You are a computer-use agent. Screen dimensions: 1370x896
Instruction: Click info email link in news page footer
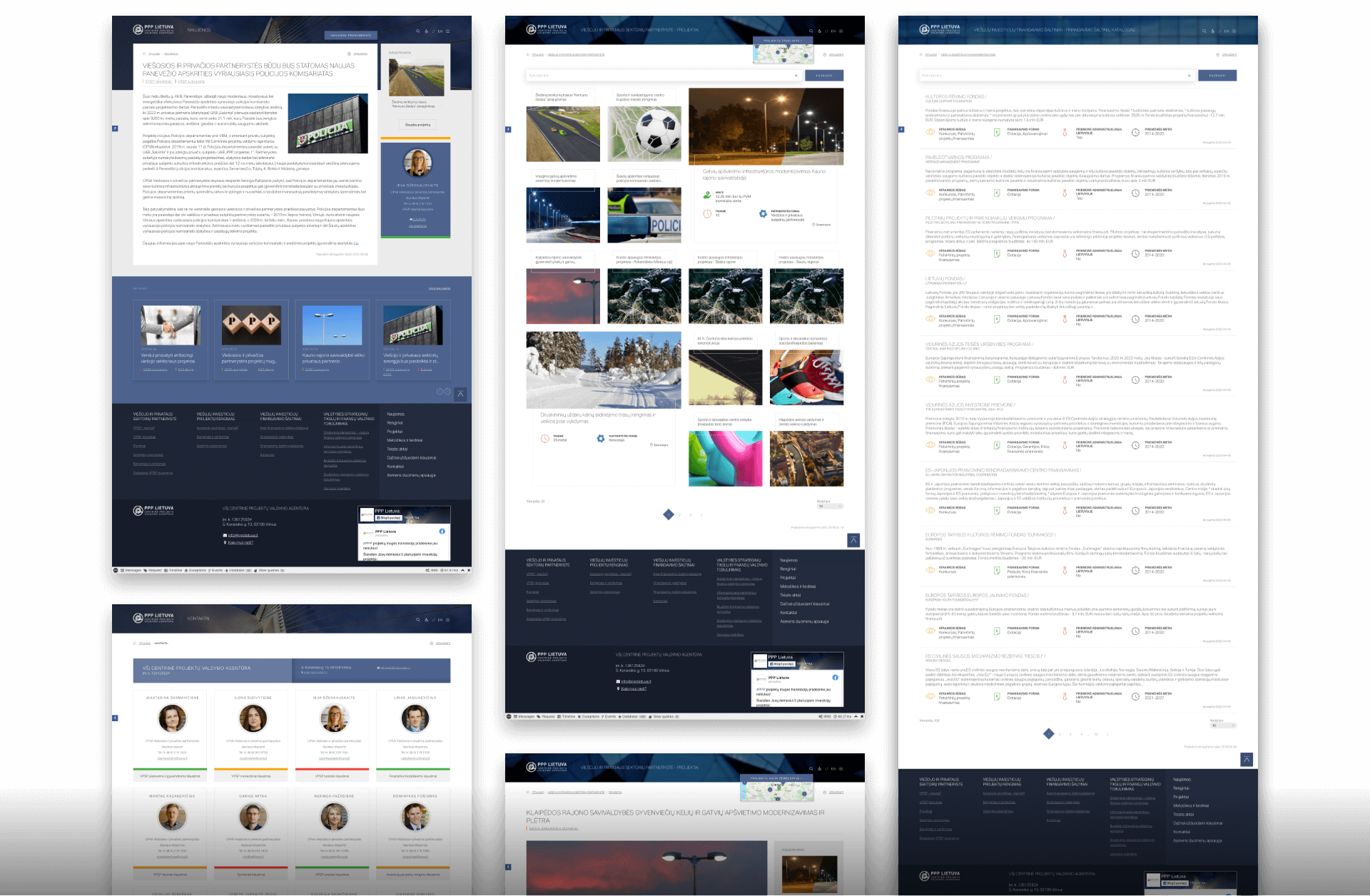243,535
